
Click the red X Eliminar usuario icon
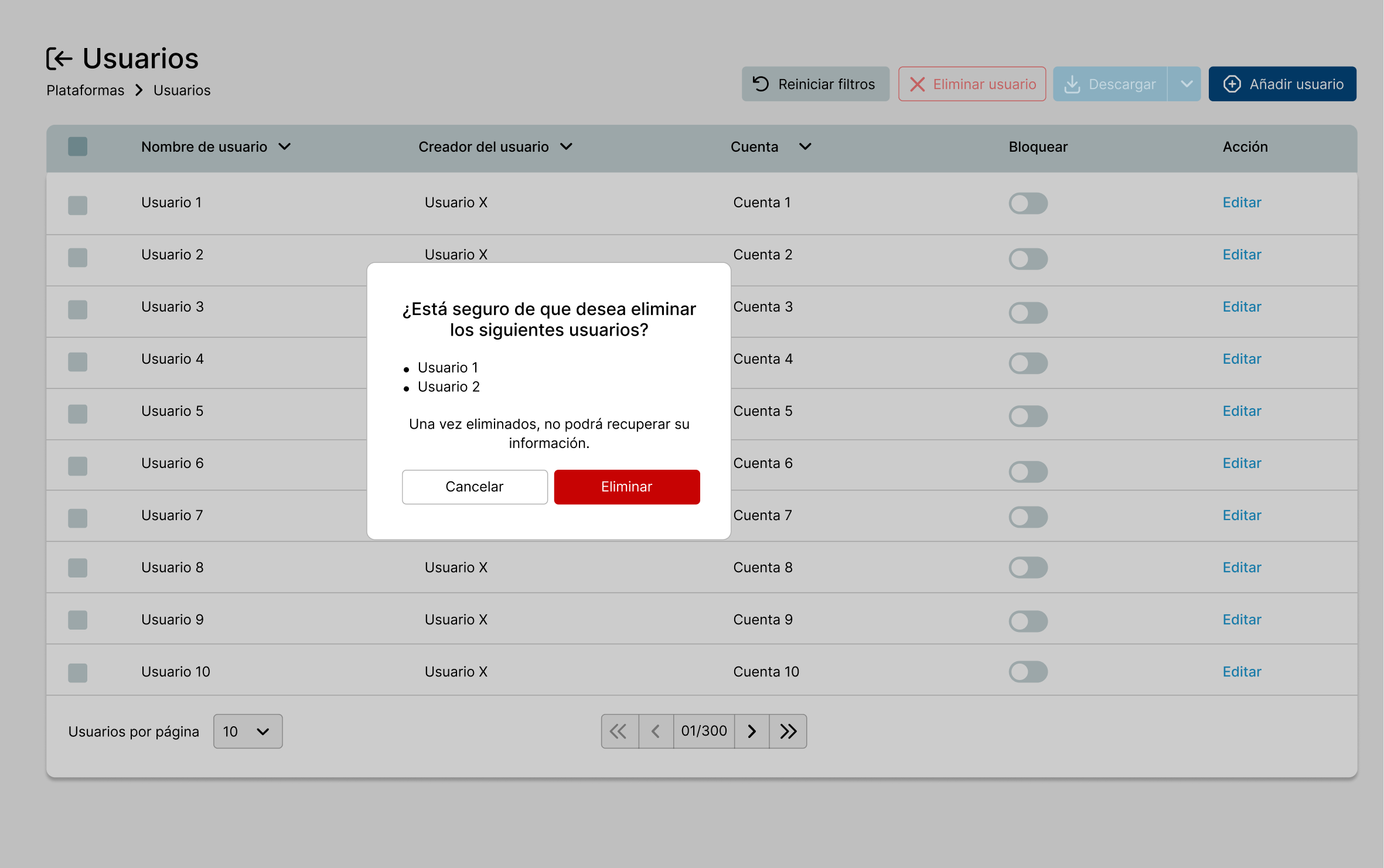pyautogui.click(x=917, y=84)
